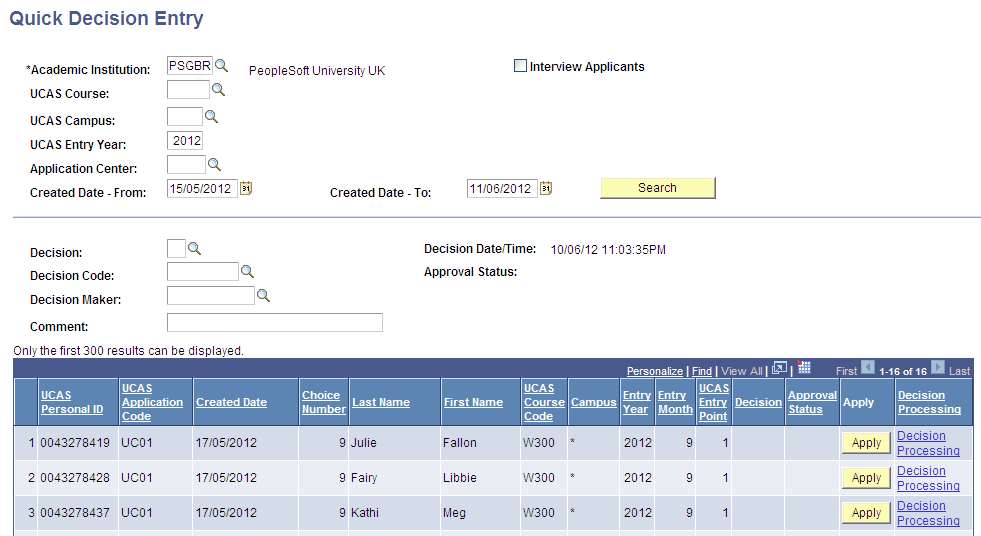Click the download to spreadsheet grid icon

805,368
